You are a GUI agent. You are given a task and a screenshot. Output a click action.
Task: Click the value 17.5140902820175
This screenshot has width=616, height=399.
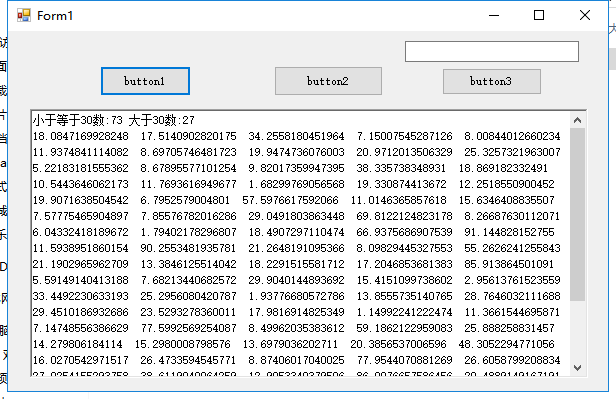(189, 136)
